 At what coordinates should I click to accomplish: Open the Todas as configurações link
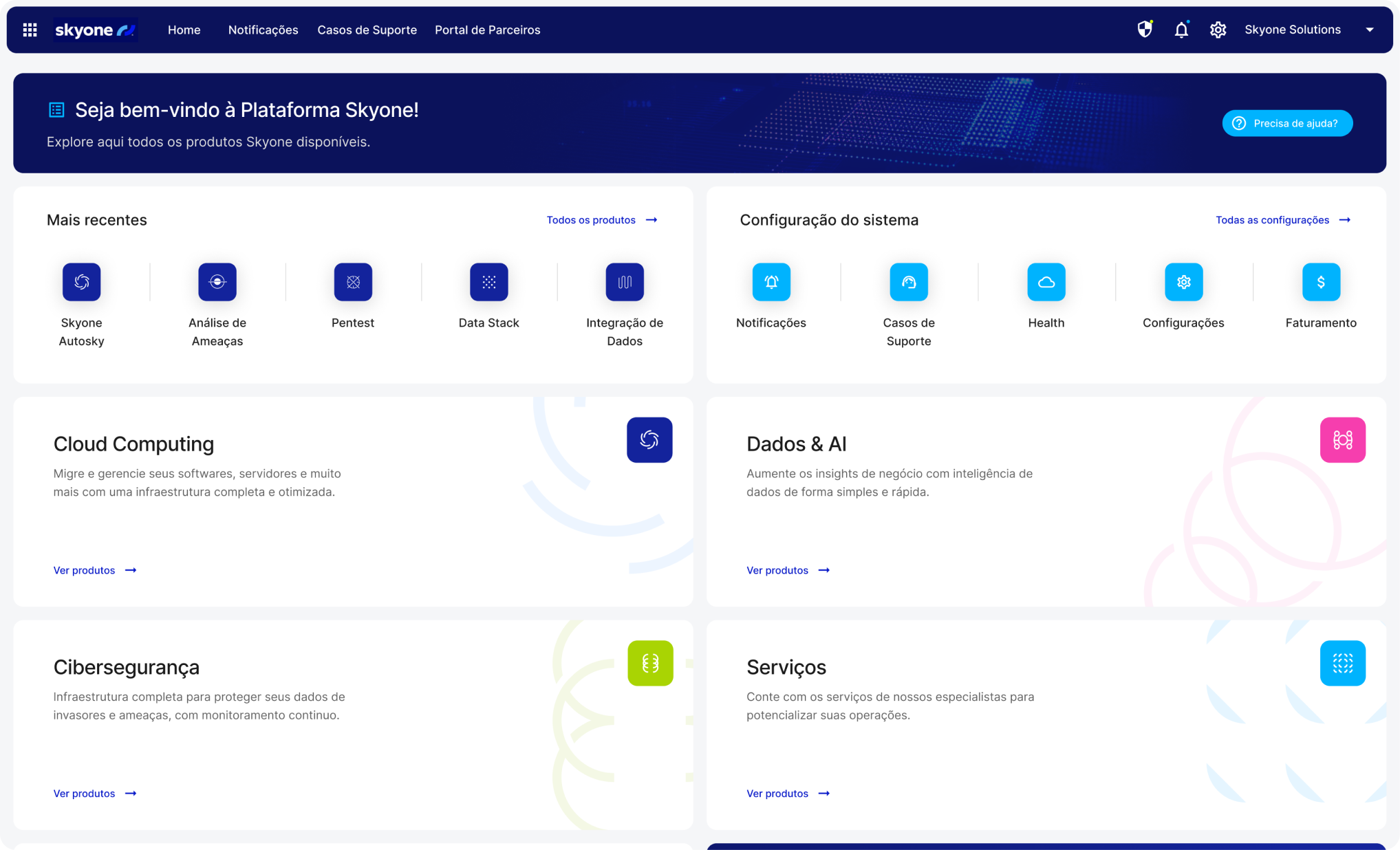tap(1282, 220)
